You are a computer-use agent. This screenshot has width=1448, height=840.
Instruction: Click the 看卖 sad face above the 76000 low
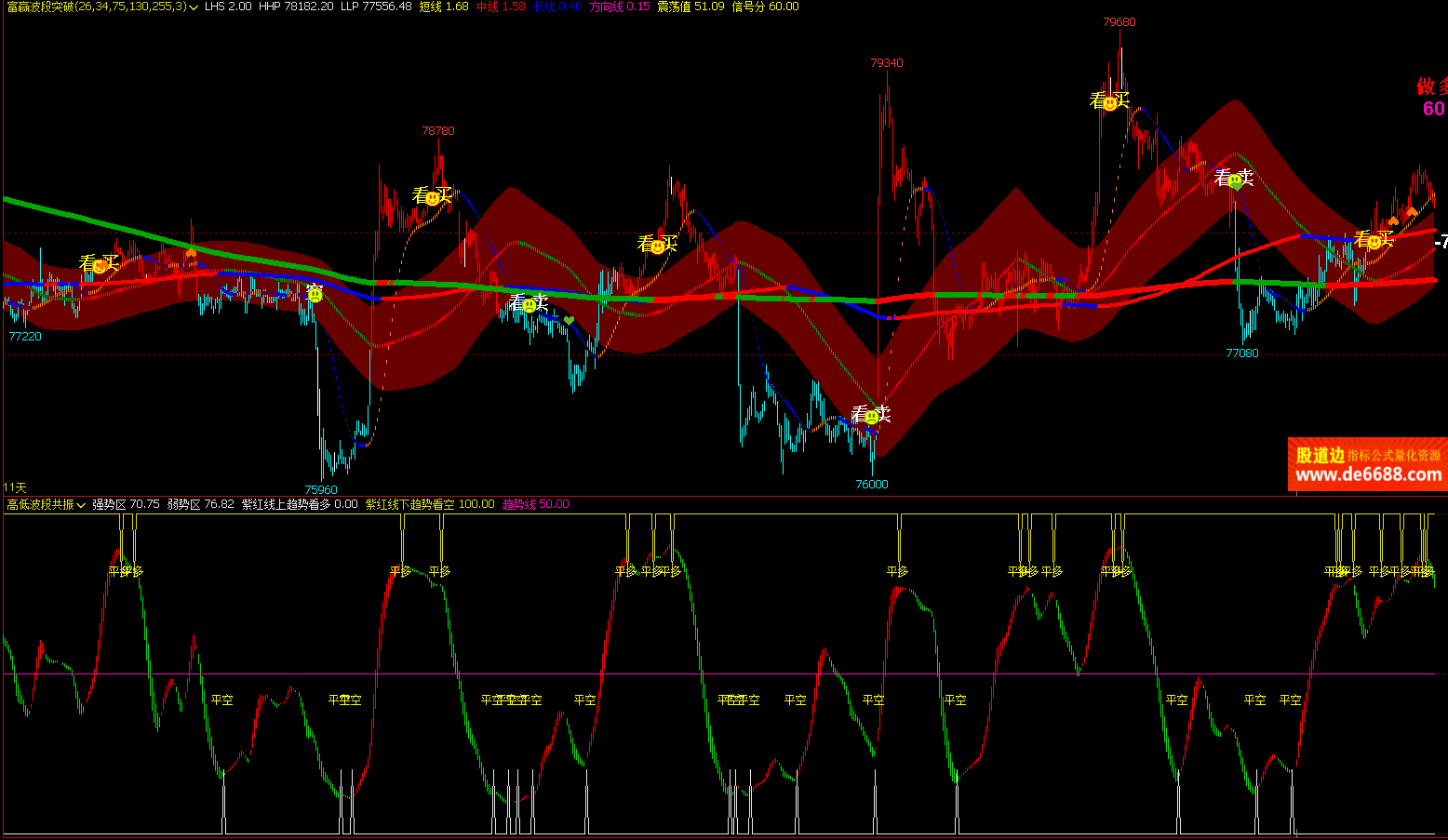click(871, 417)
